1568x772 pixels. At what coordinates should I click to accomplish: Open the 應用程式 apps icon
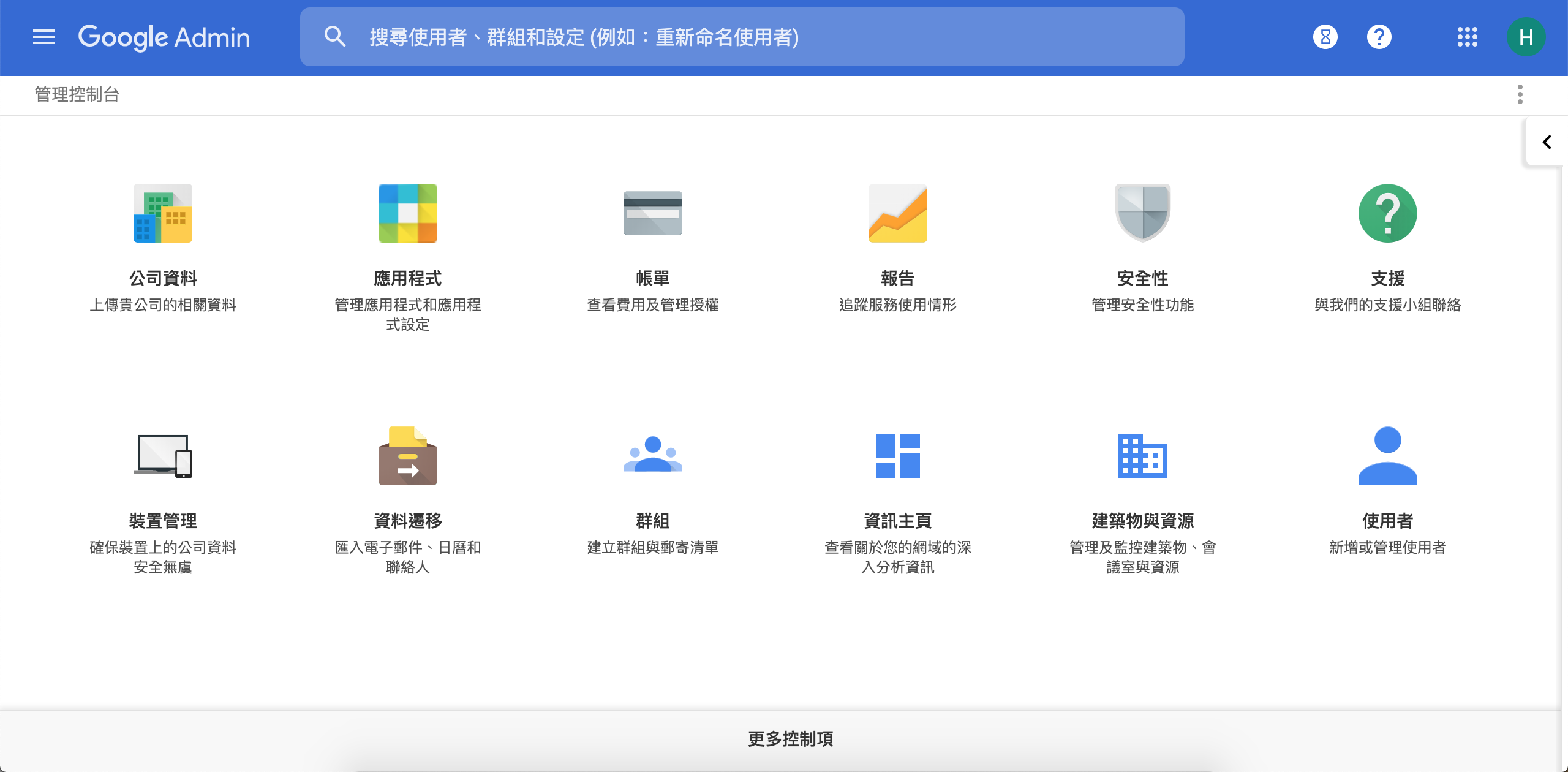click(407, 213)
